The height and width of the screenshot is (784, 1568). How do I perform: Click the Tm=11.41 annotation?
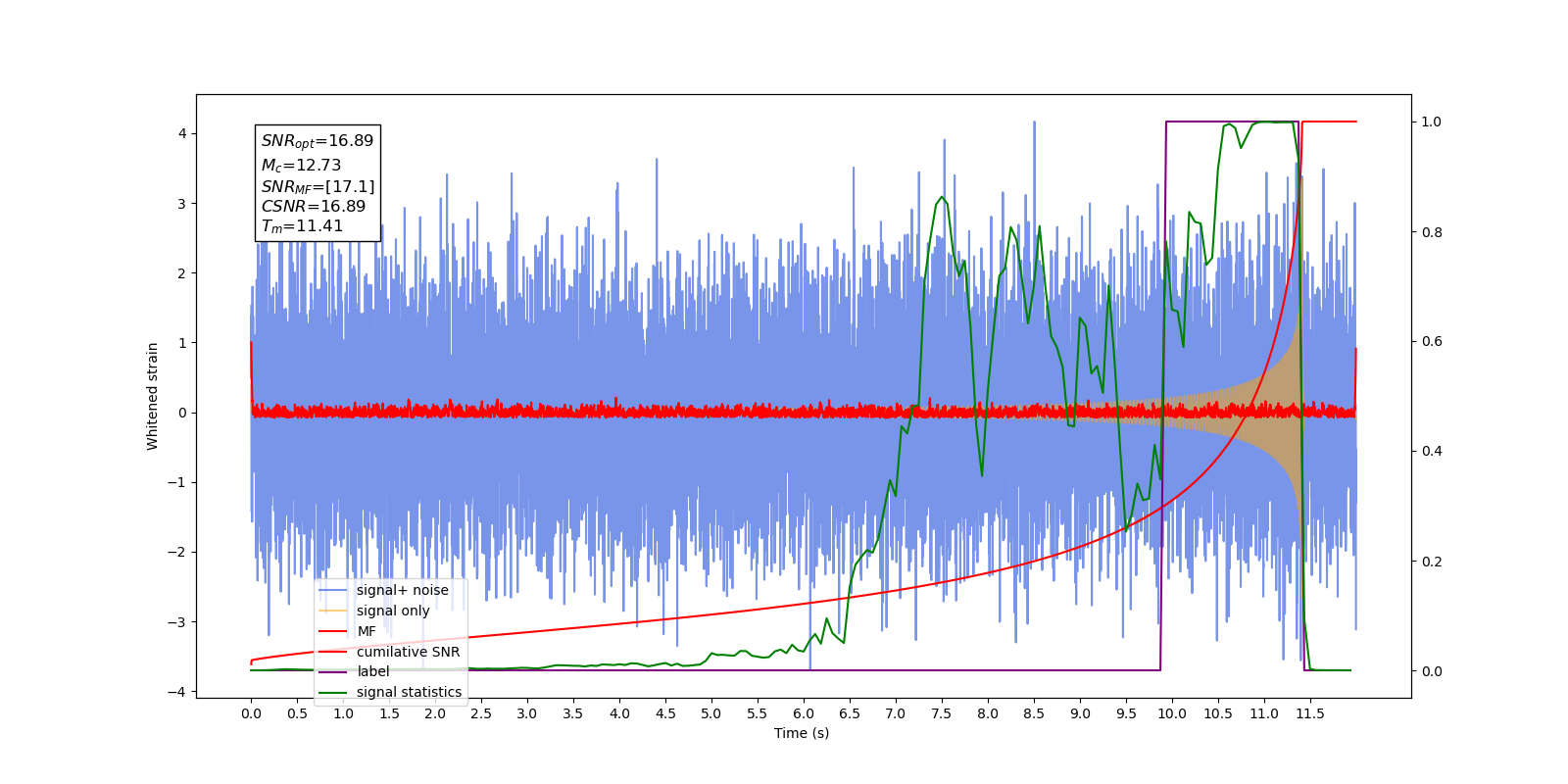pos(302,226)
